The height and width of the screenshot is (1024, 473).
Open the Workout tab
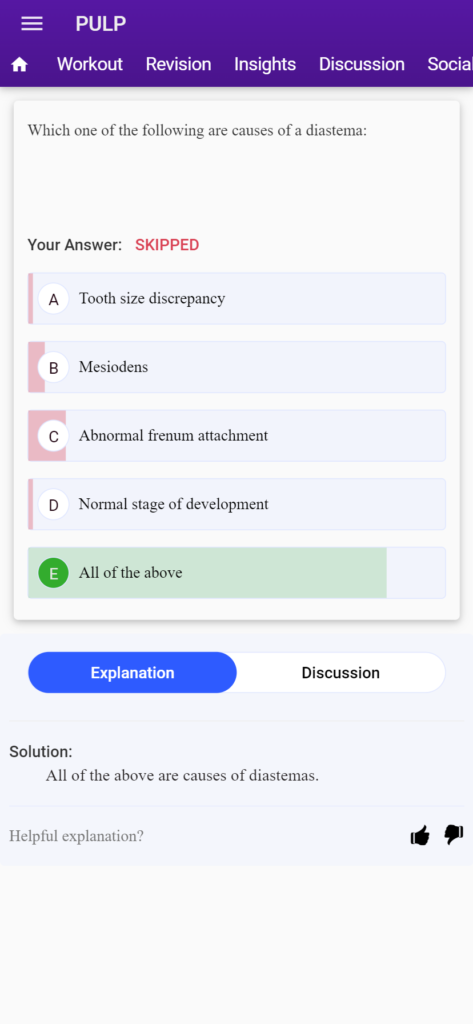pos(90,64)
